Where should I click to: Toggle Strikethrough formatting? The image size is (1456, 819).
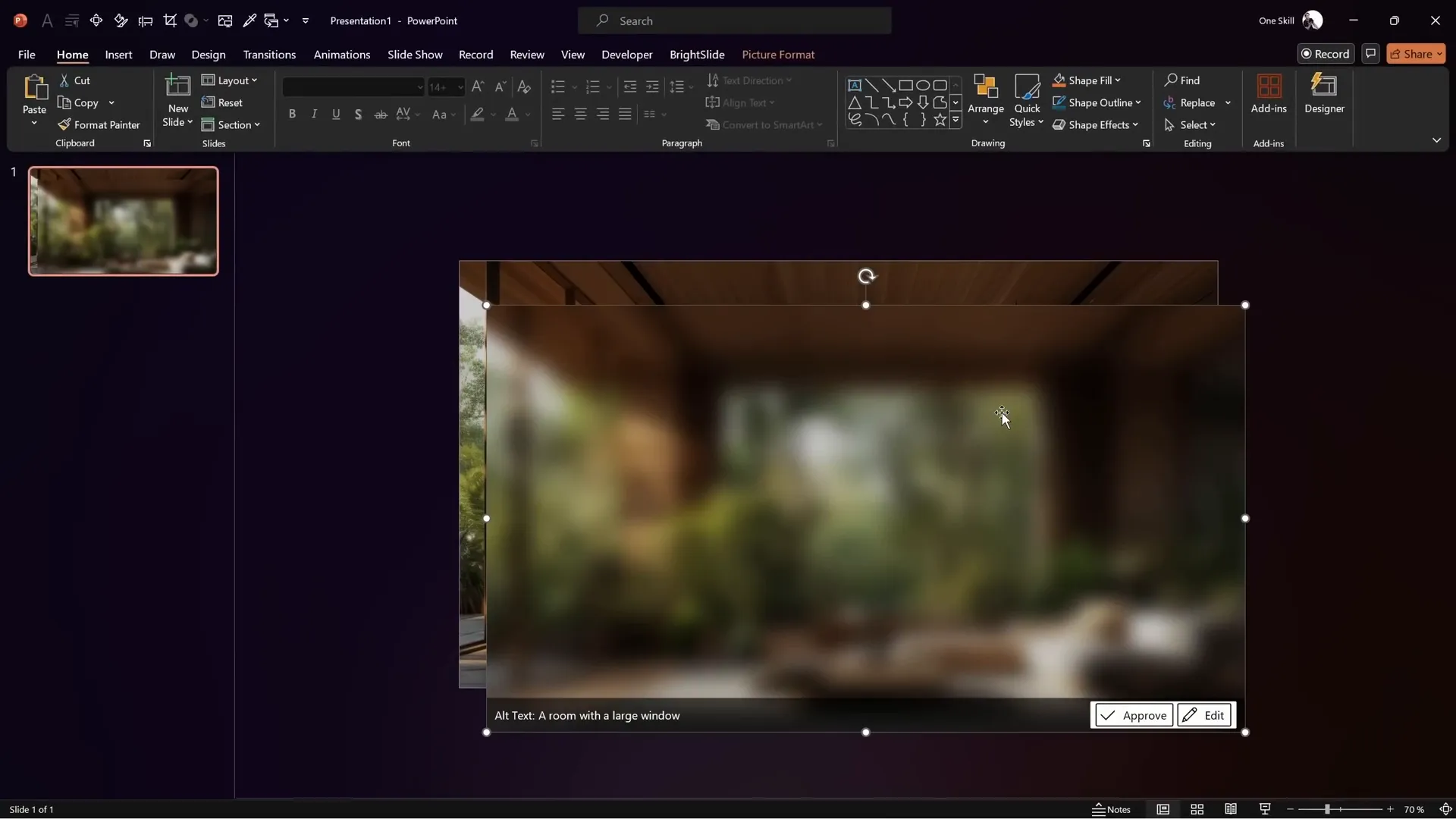(x=381, y=115)
